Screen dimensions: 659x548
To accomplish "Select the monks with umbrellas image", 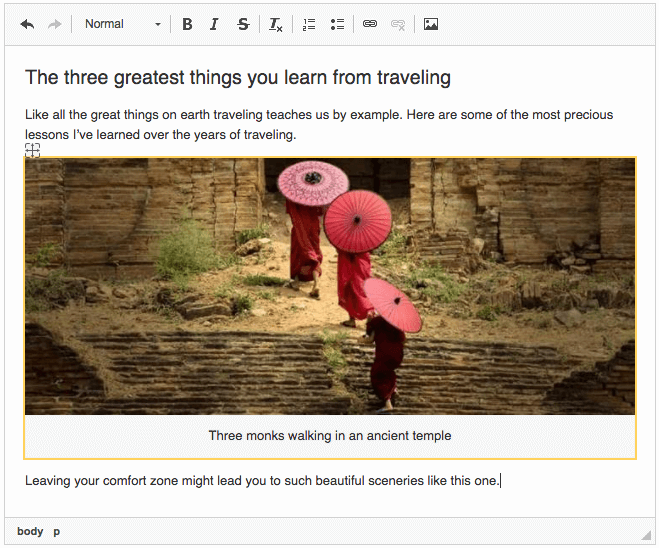I will point(330,286).
